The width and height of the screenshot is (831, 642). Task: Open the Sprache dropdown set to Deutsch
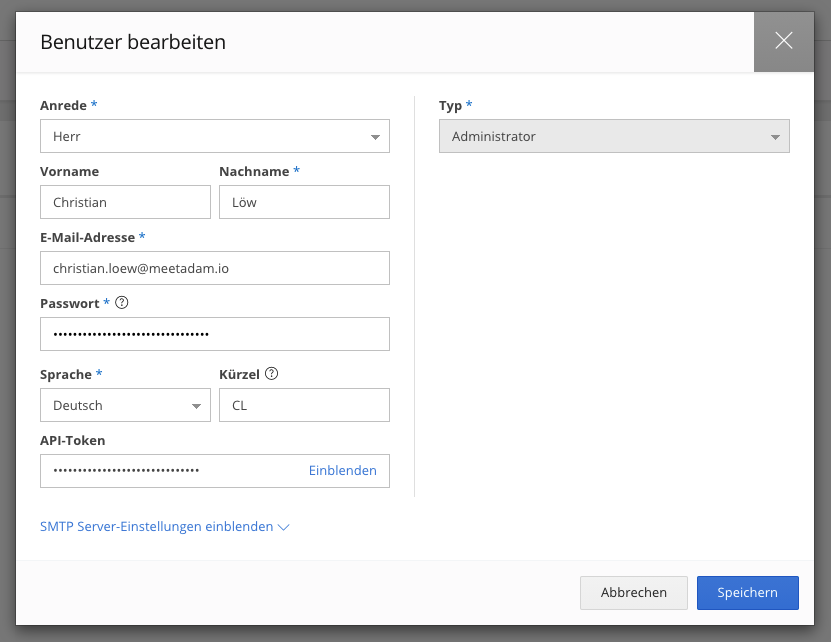[115, 406]
